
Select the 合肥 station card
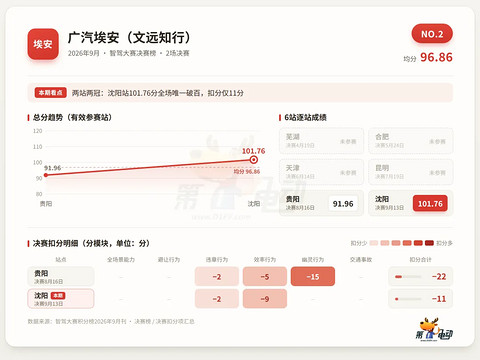point(411,141)
